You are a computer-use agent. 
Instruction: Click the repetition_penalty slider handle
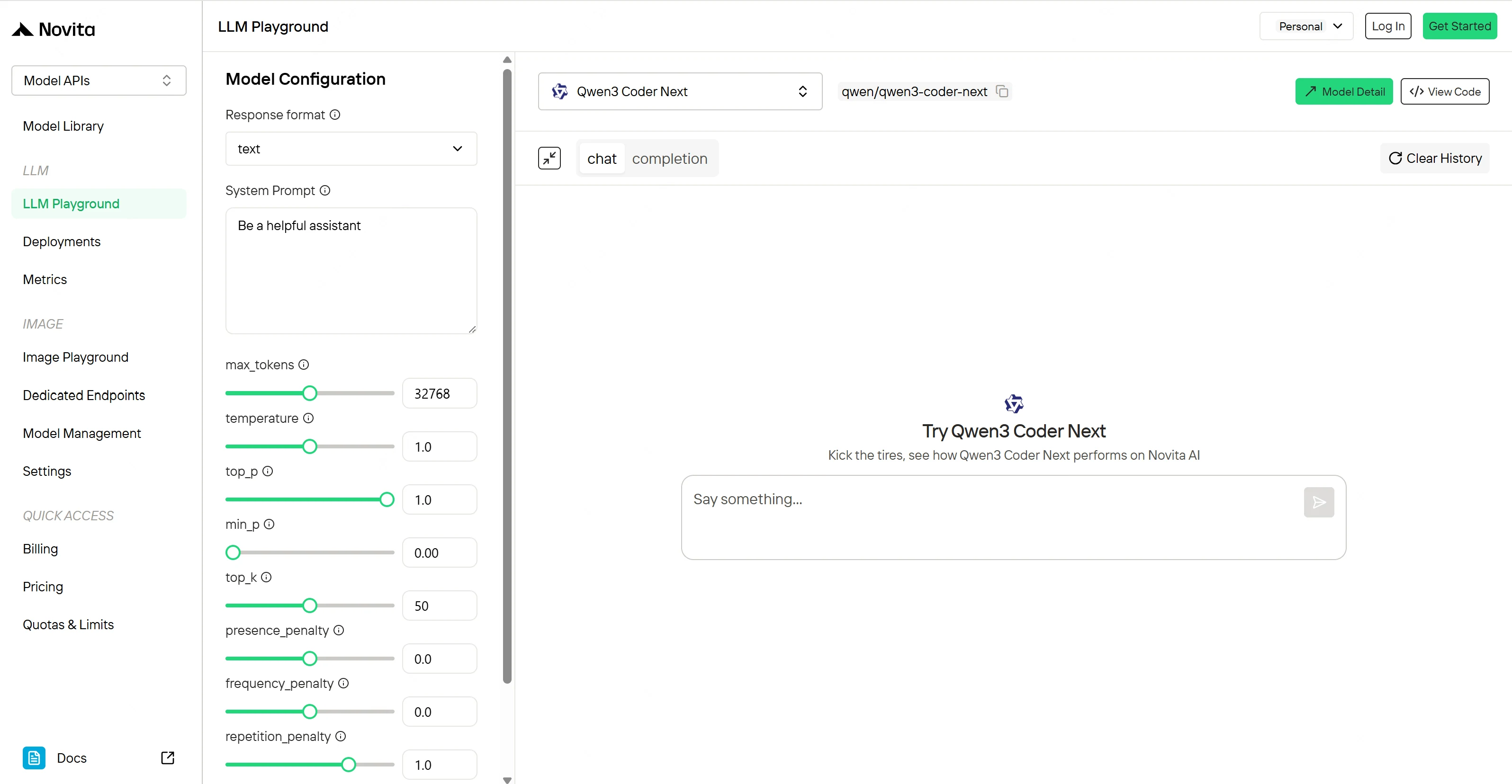(x=349, y=765)
